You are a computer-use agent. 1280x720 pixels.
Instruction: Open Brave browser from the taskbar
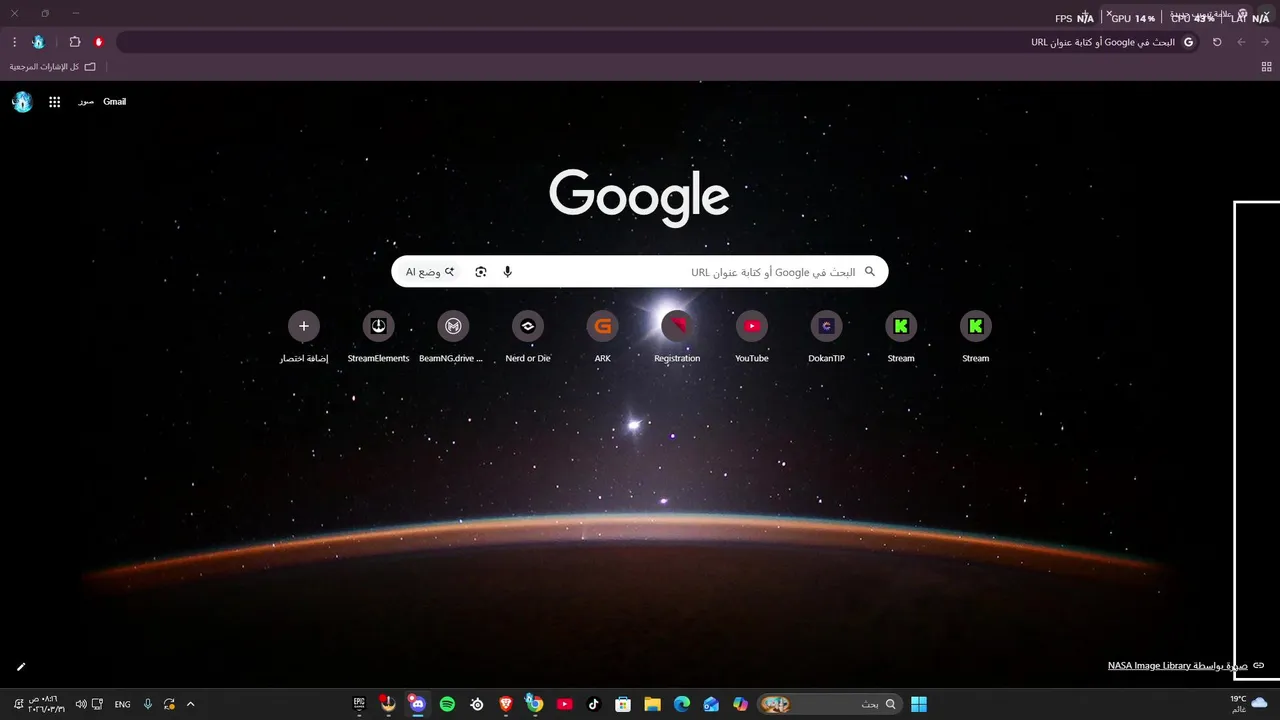(506, 704)
